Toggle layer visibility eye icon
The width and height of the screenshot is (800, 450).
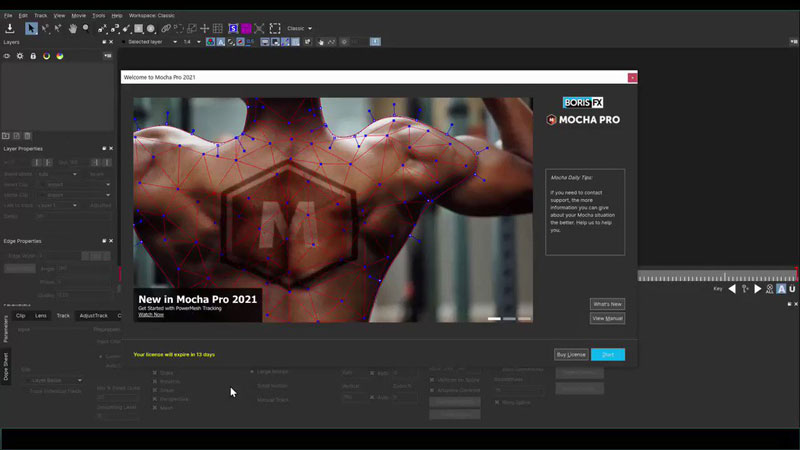pyautogui.click(x=7, y=56)
